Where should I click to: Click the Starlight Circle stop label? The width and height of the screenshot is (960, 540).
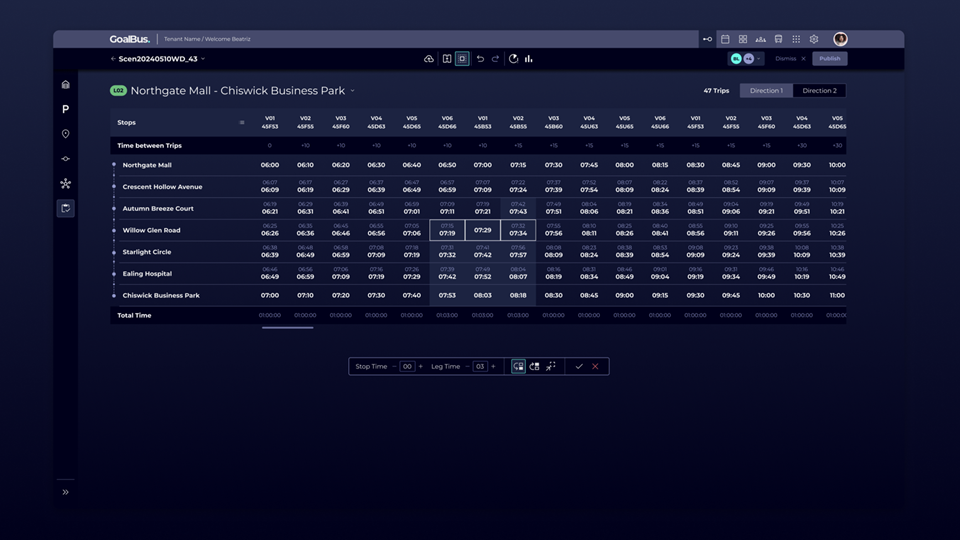pos(147,252)
